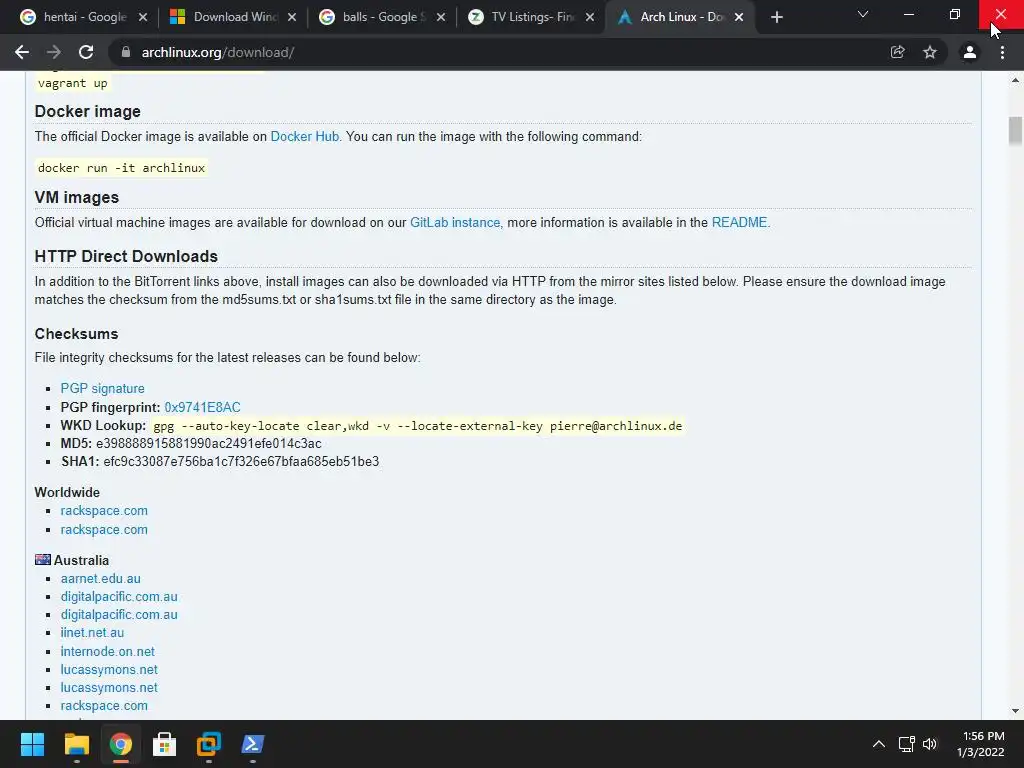Open the Chrome three-dot menu

click(1002, 52)
